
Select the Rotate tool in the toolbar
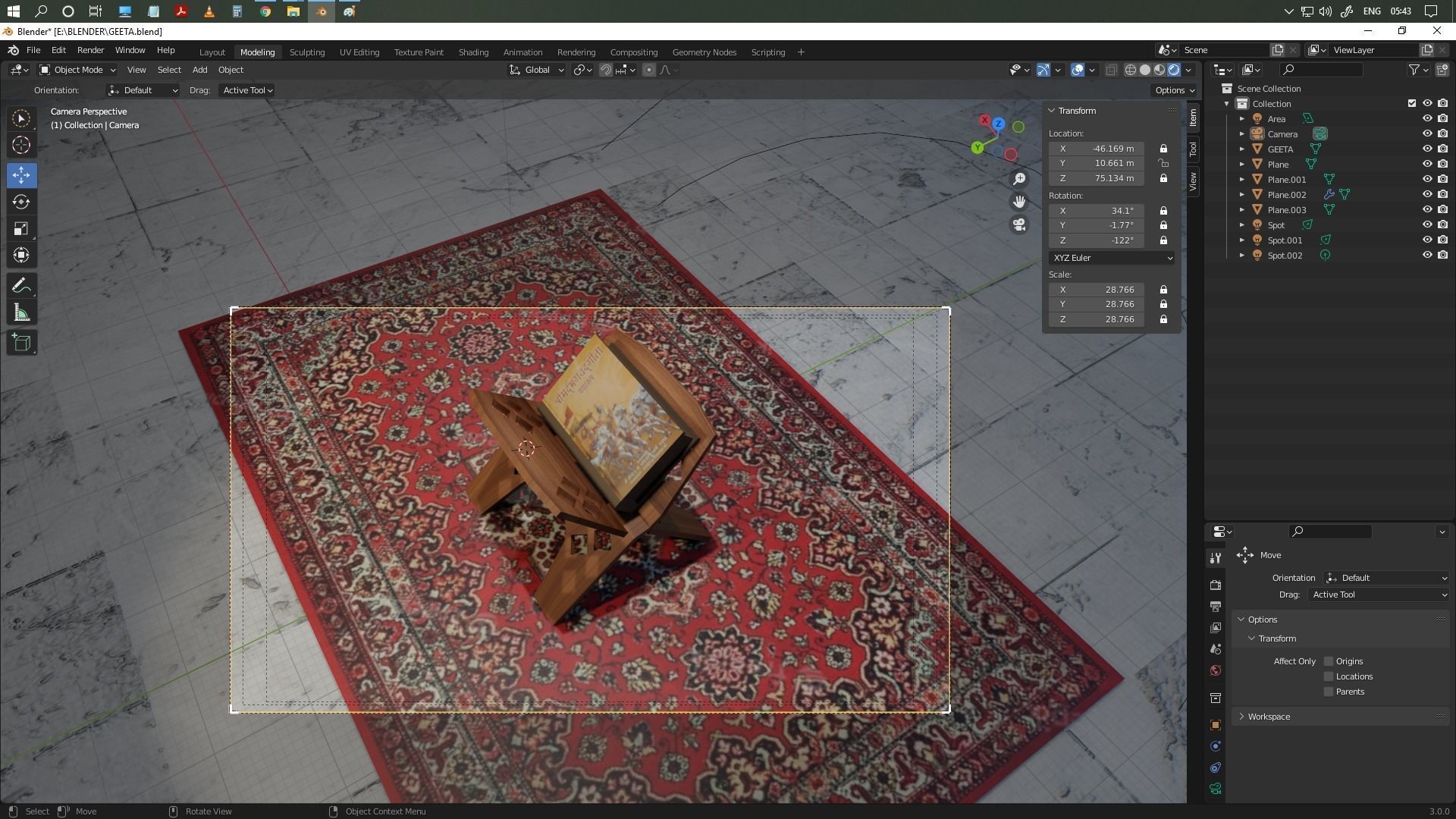(21, 202)
